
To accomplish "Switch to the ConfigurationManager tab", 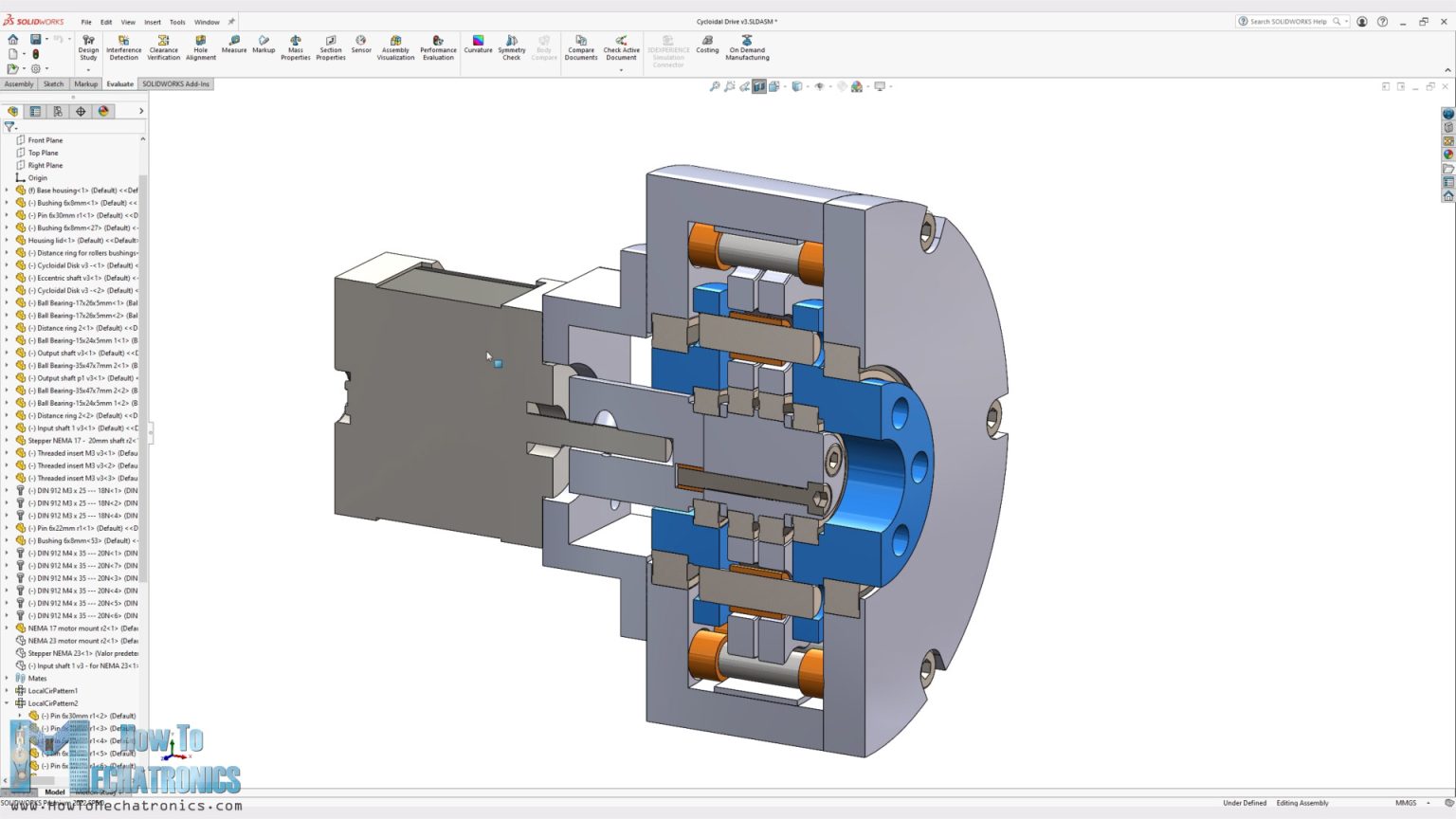I will click(58, 111).
